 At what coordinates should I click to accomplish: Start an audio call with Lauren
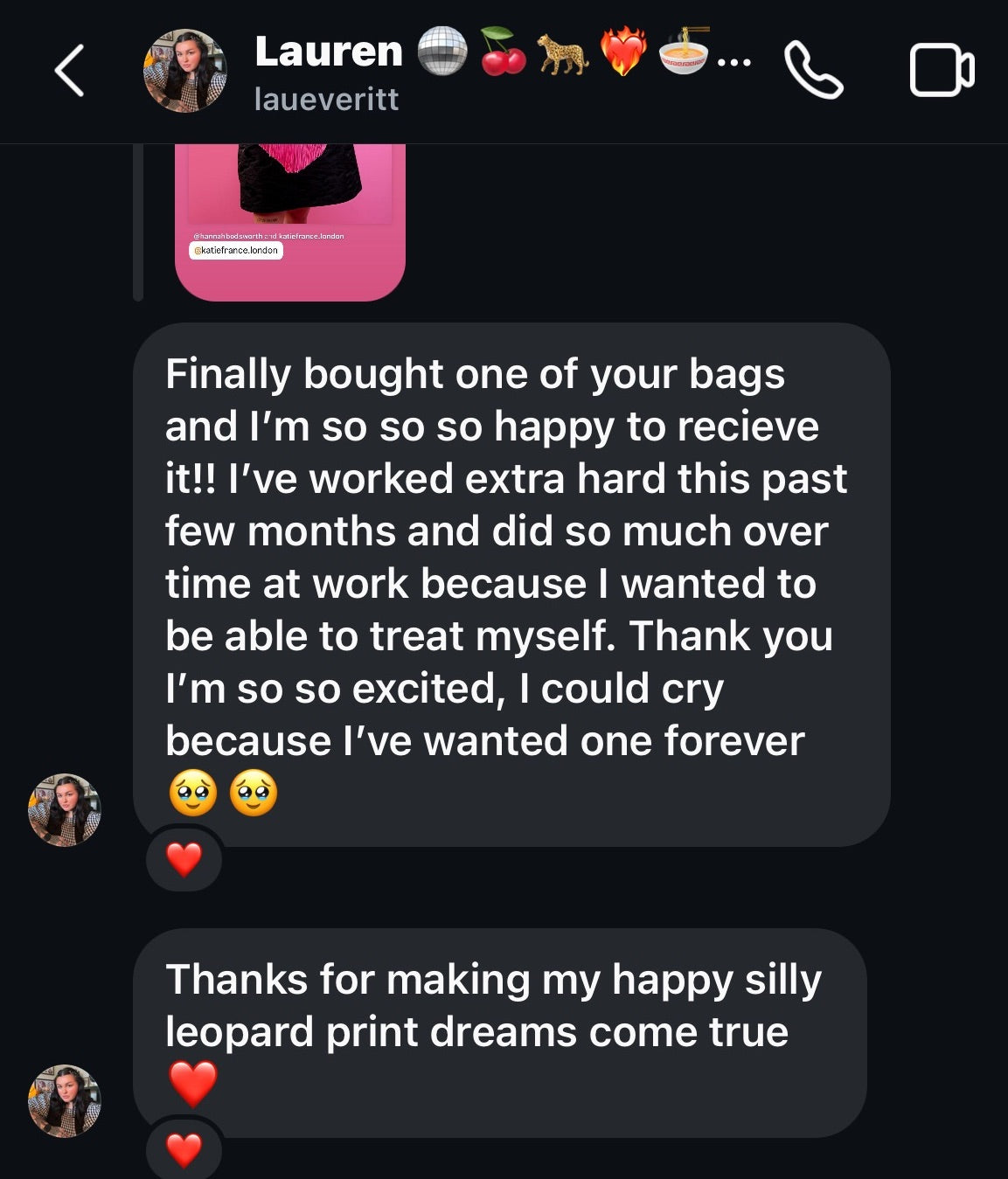813,70
